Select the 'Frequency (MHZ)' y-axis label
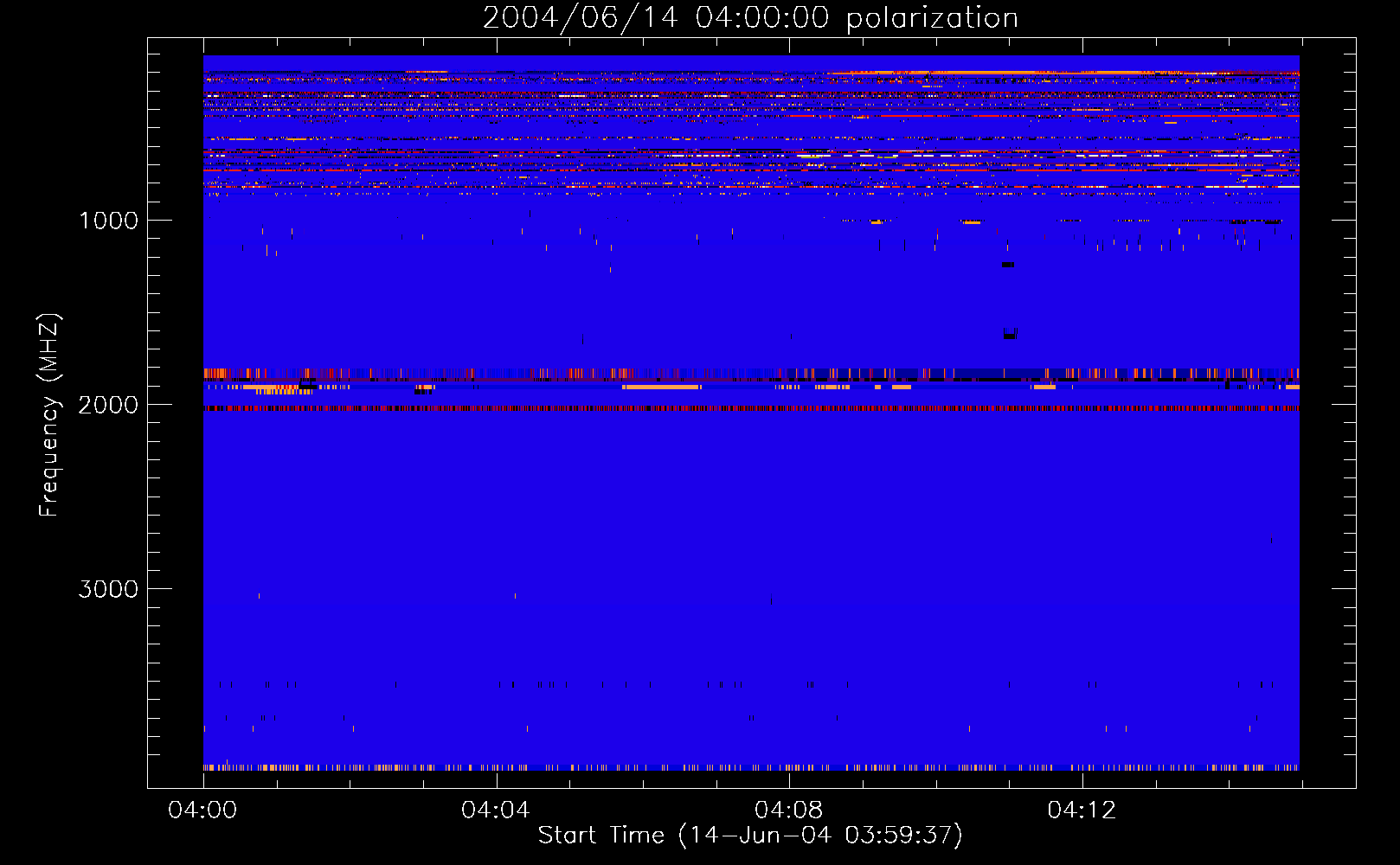This screenshot has width=1400, height=865. tap(50, 415)
